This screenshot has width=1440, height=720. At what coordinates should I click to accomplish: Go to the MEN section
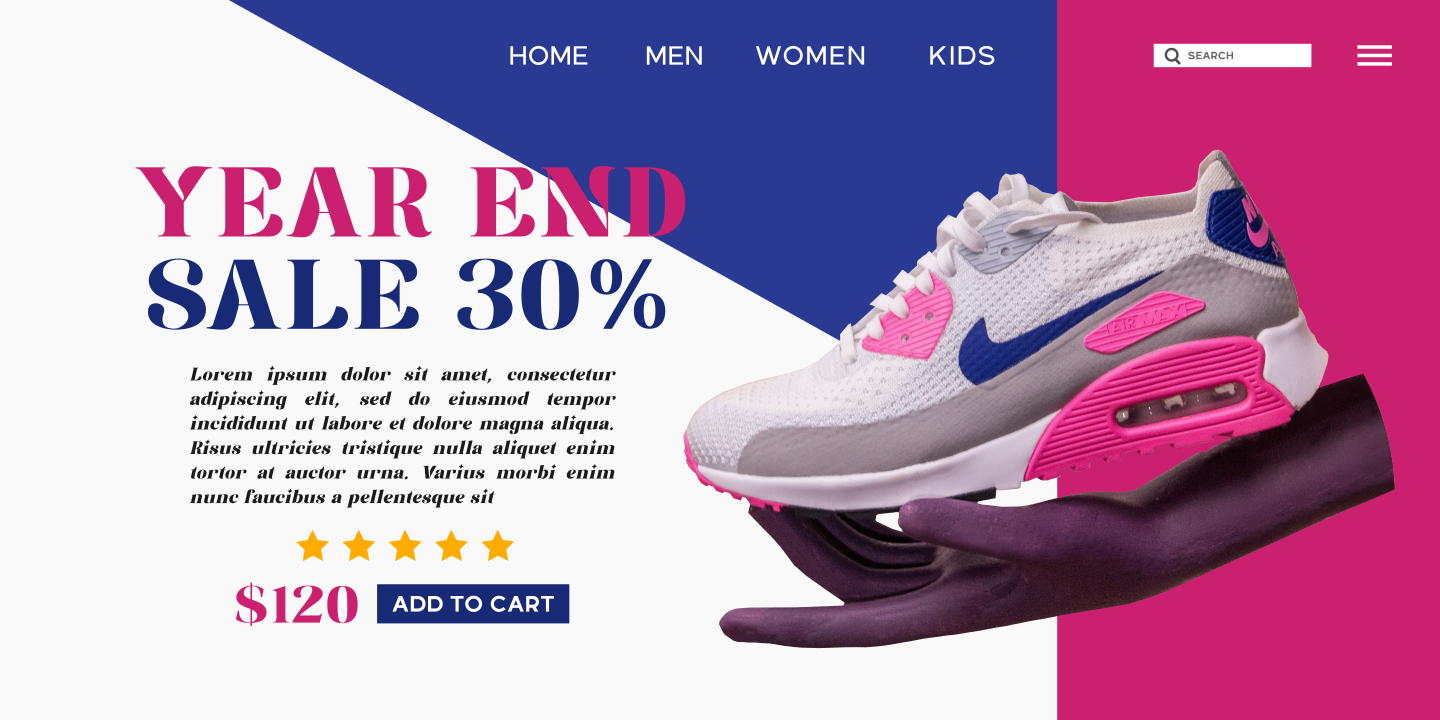674,56
